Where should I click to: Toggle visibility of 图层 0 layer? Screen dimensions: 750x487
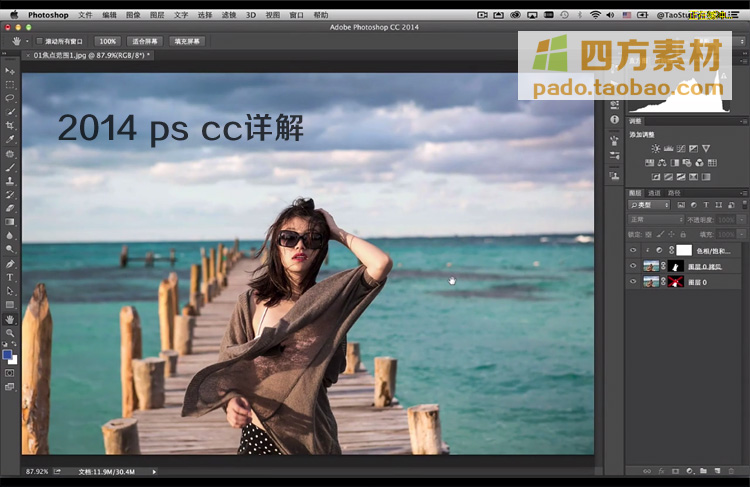point(633,282)
